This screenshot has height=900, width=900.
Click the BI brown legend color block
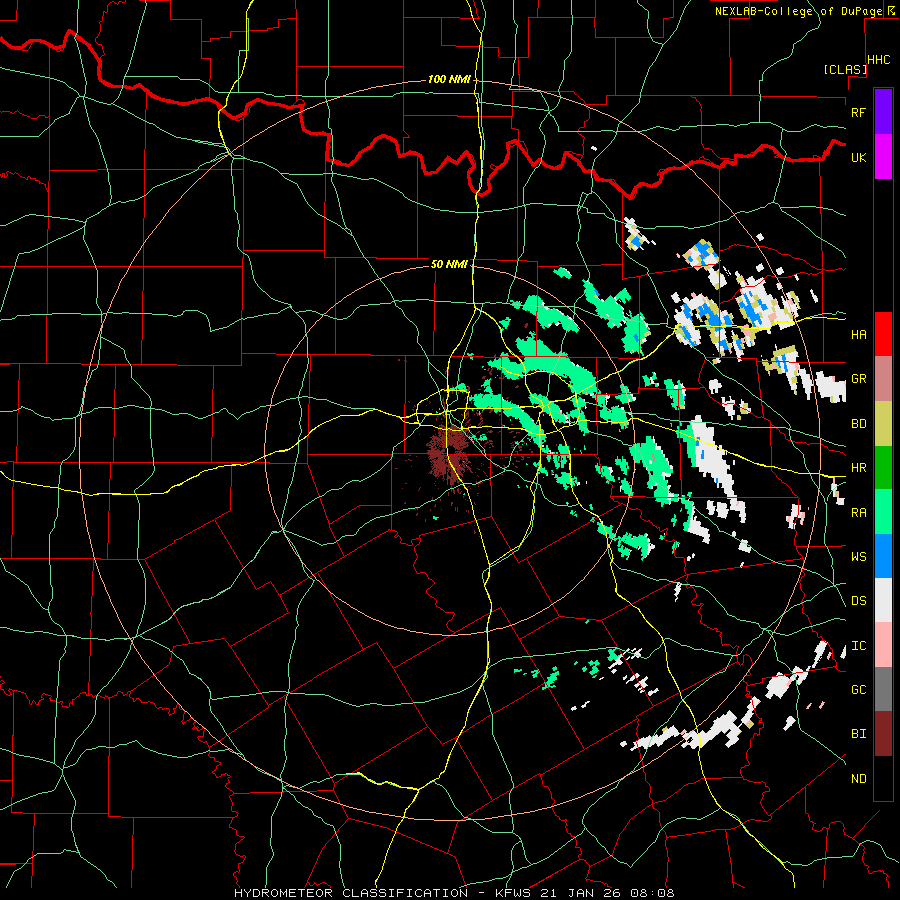(x=883, y=734)
